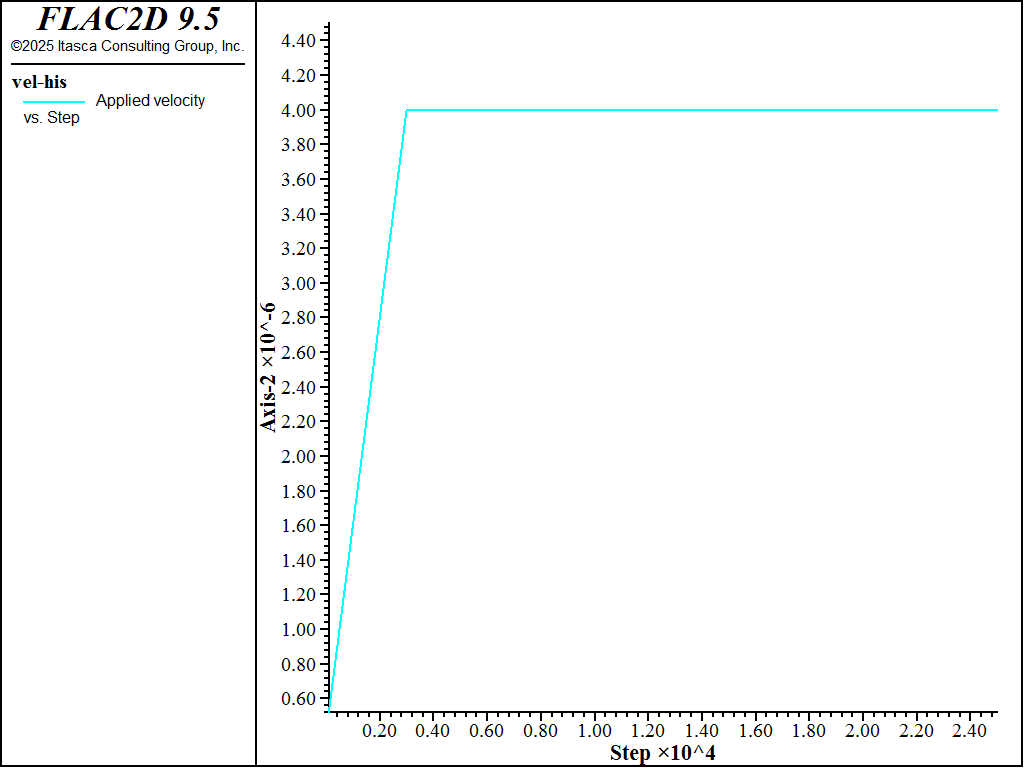Click the 0.60 y-axis tick label
Image resolution: width=1024 pixels, height=768 pixels.
point(298,699)
